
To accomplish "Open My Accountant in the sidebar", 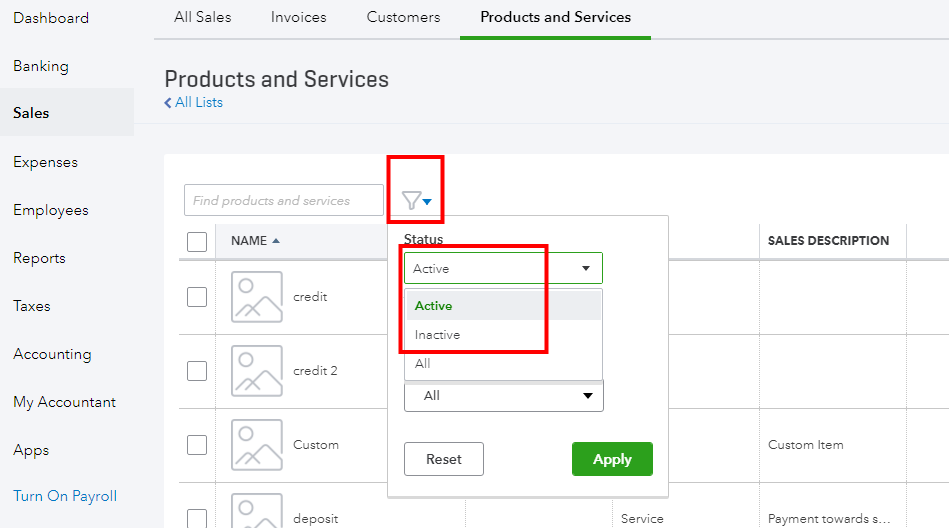I will tap(65, 402).
